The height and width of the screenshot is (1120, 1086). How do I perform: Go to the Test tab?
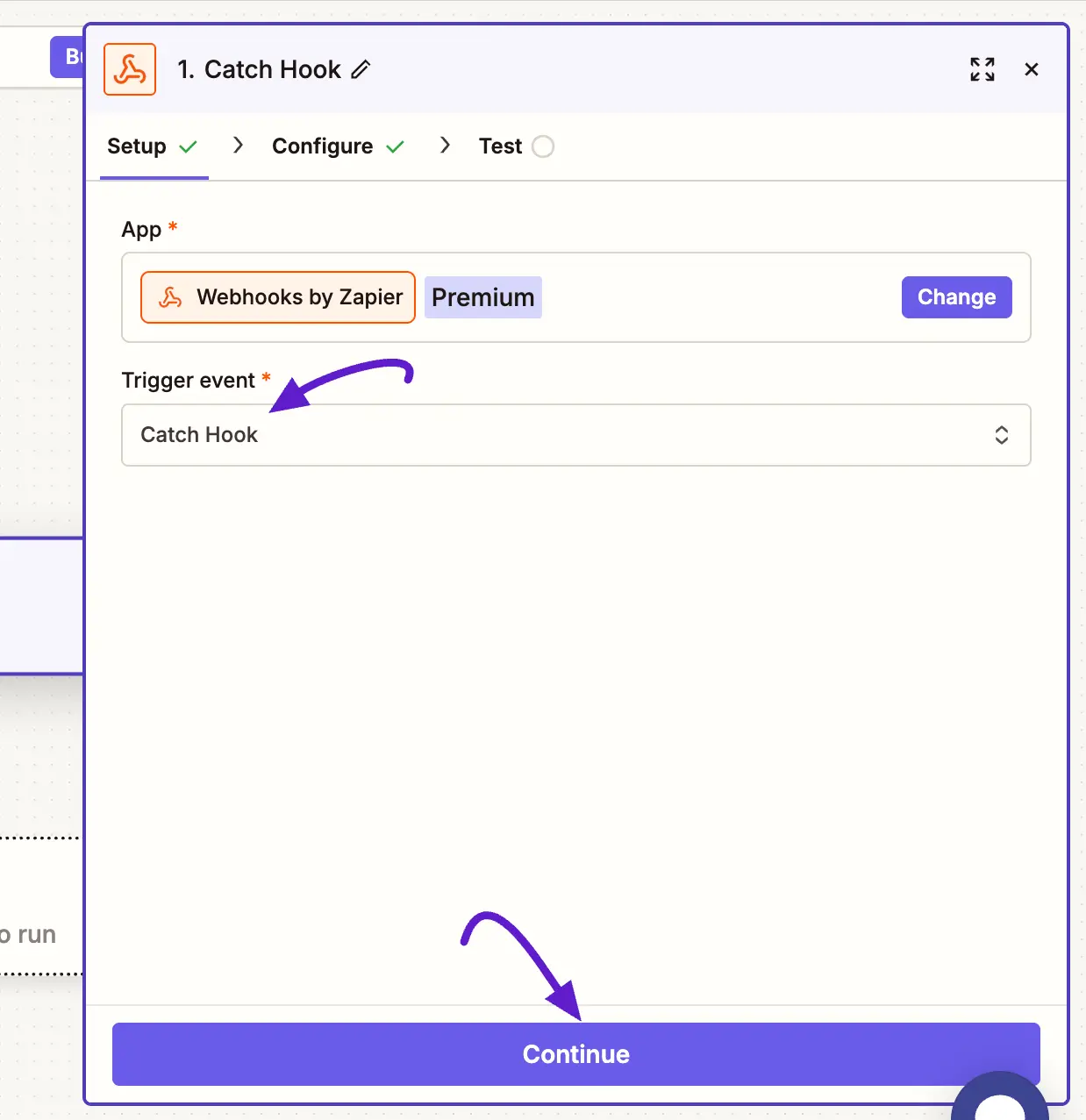[x=516, y=146]
